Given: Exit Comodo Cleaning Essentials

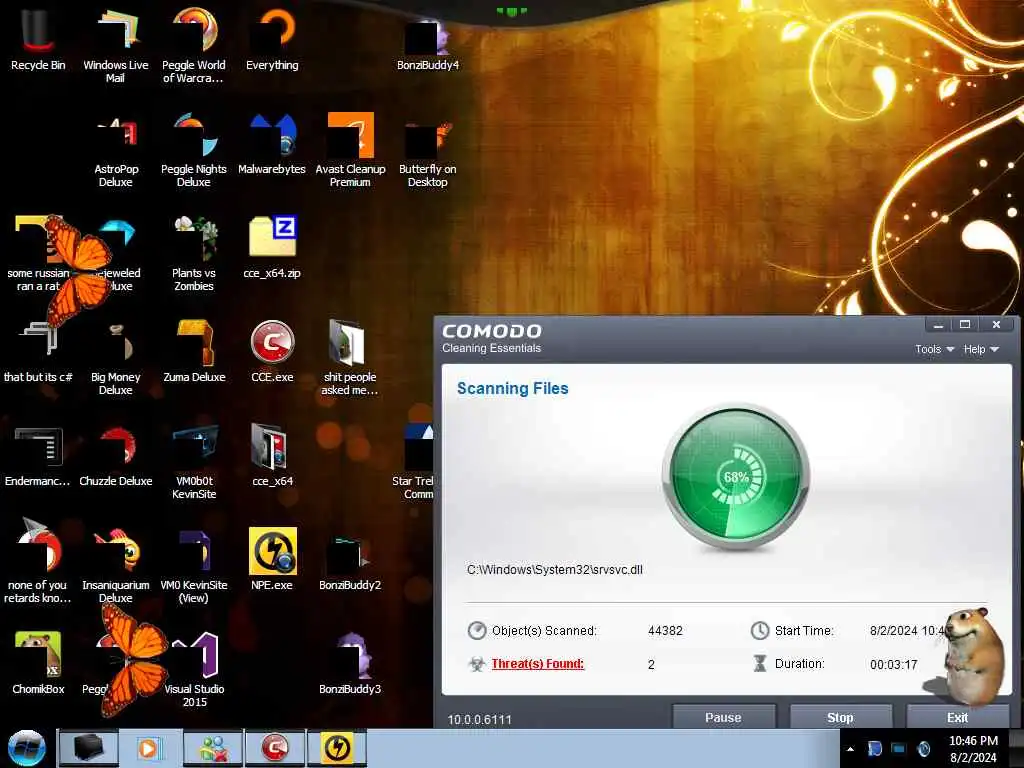Looking at the screenshot, I should [x=957, y=717].
